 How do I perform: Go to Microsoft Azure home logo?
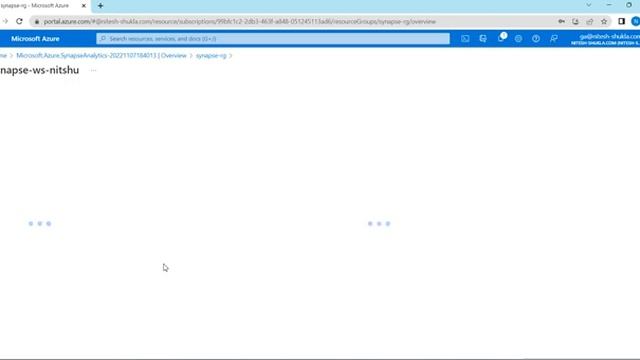point(35,39)
